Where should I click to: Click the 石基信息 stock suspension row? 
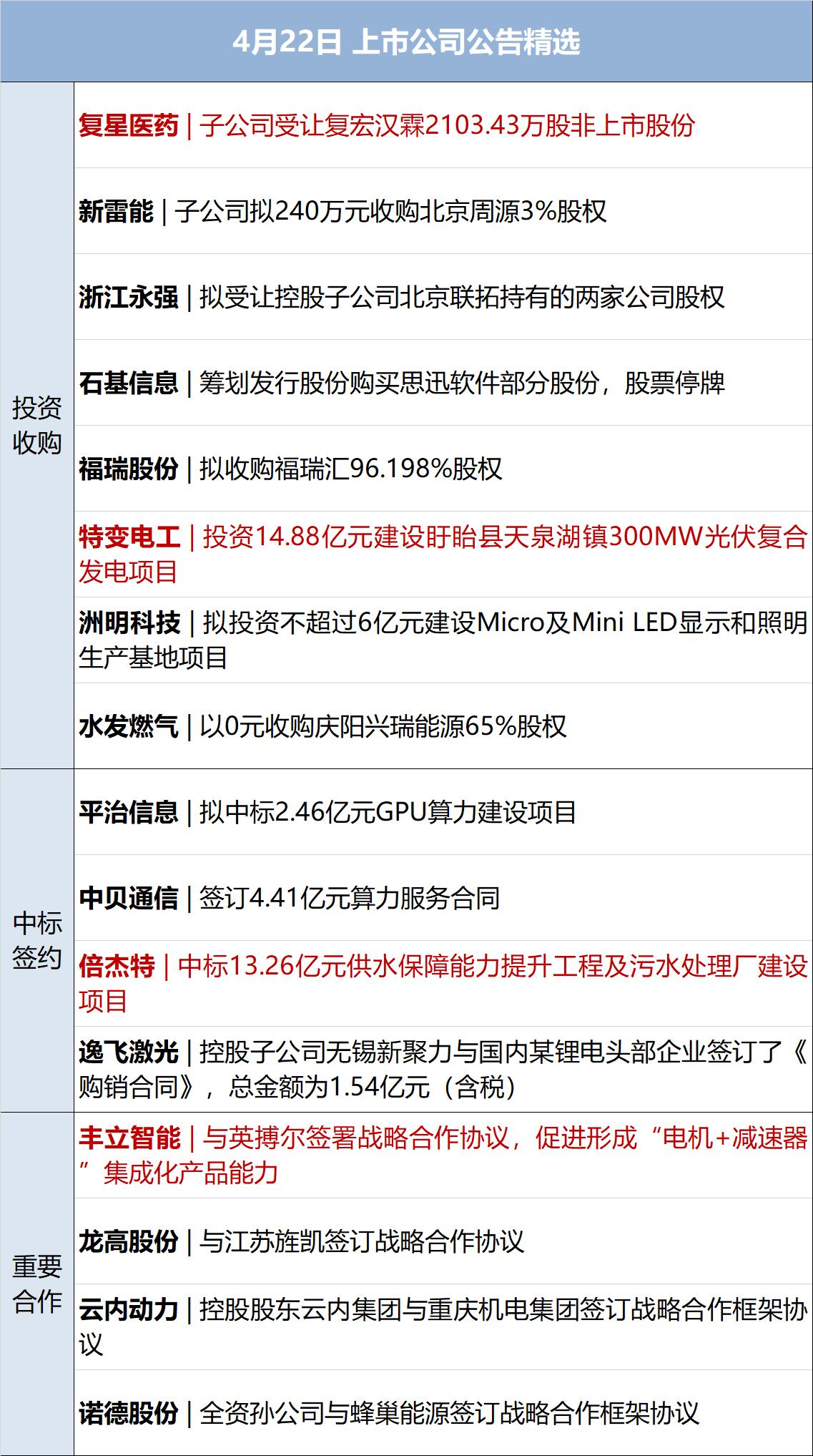pyautogui.click(x=443, y=383)
